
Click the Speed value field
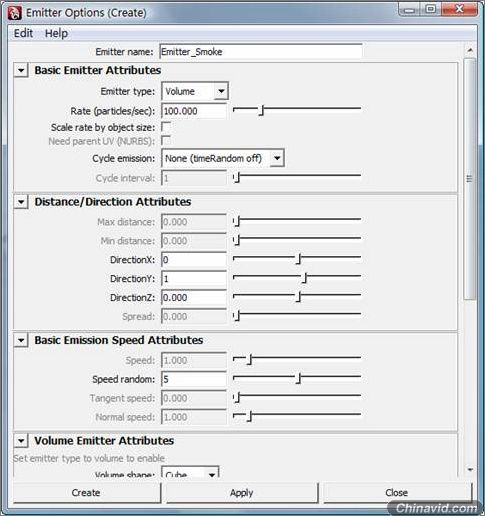click(194, 360)
